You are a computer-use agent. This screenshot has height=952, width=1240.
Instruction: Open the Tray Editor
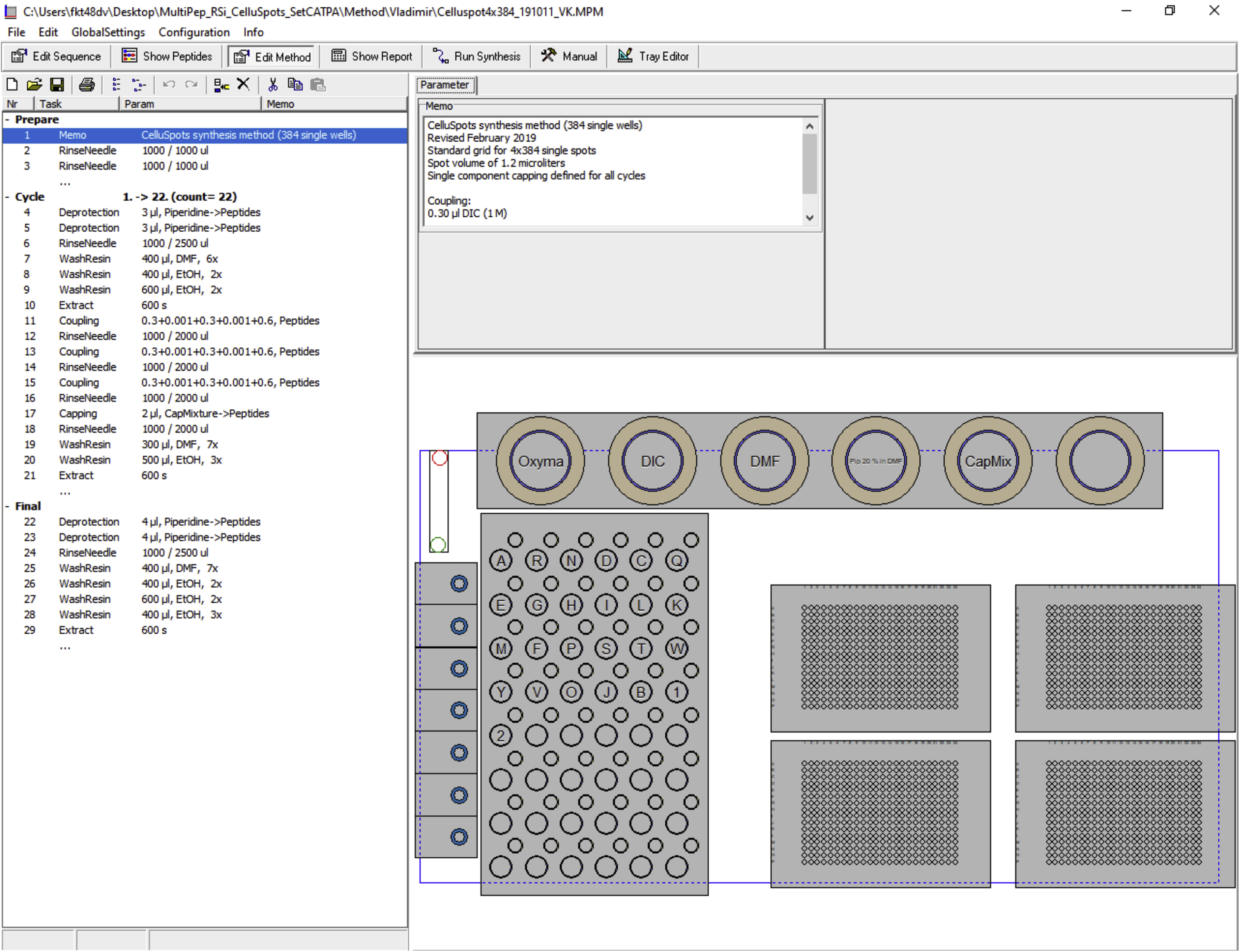click(653, 56)
